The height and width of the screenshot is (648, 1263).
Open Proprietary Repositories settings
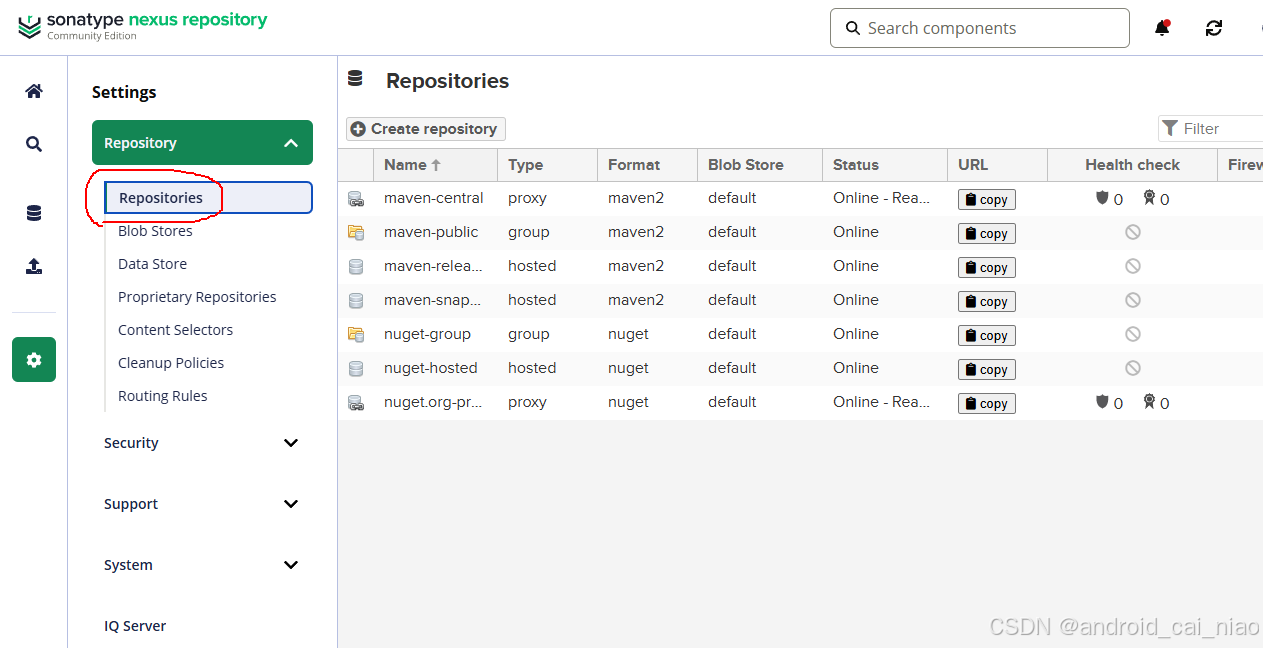tap(197, 297)
